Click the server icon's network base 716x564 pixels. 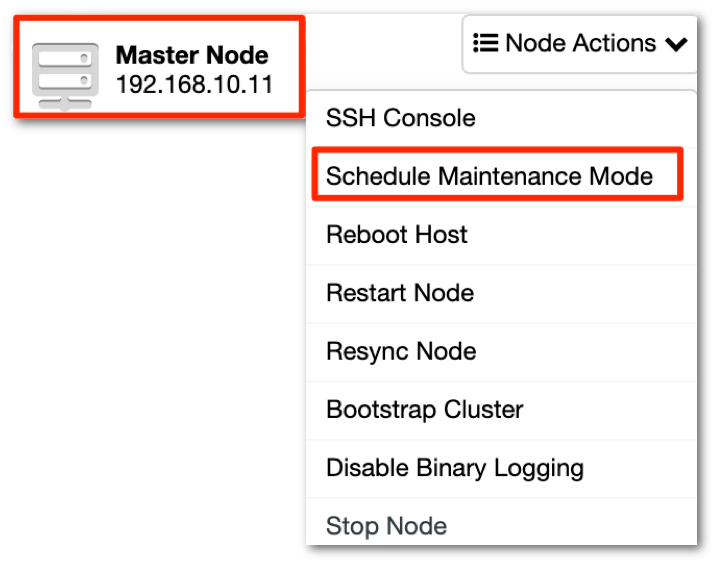[x=65, y=104]
